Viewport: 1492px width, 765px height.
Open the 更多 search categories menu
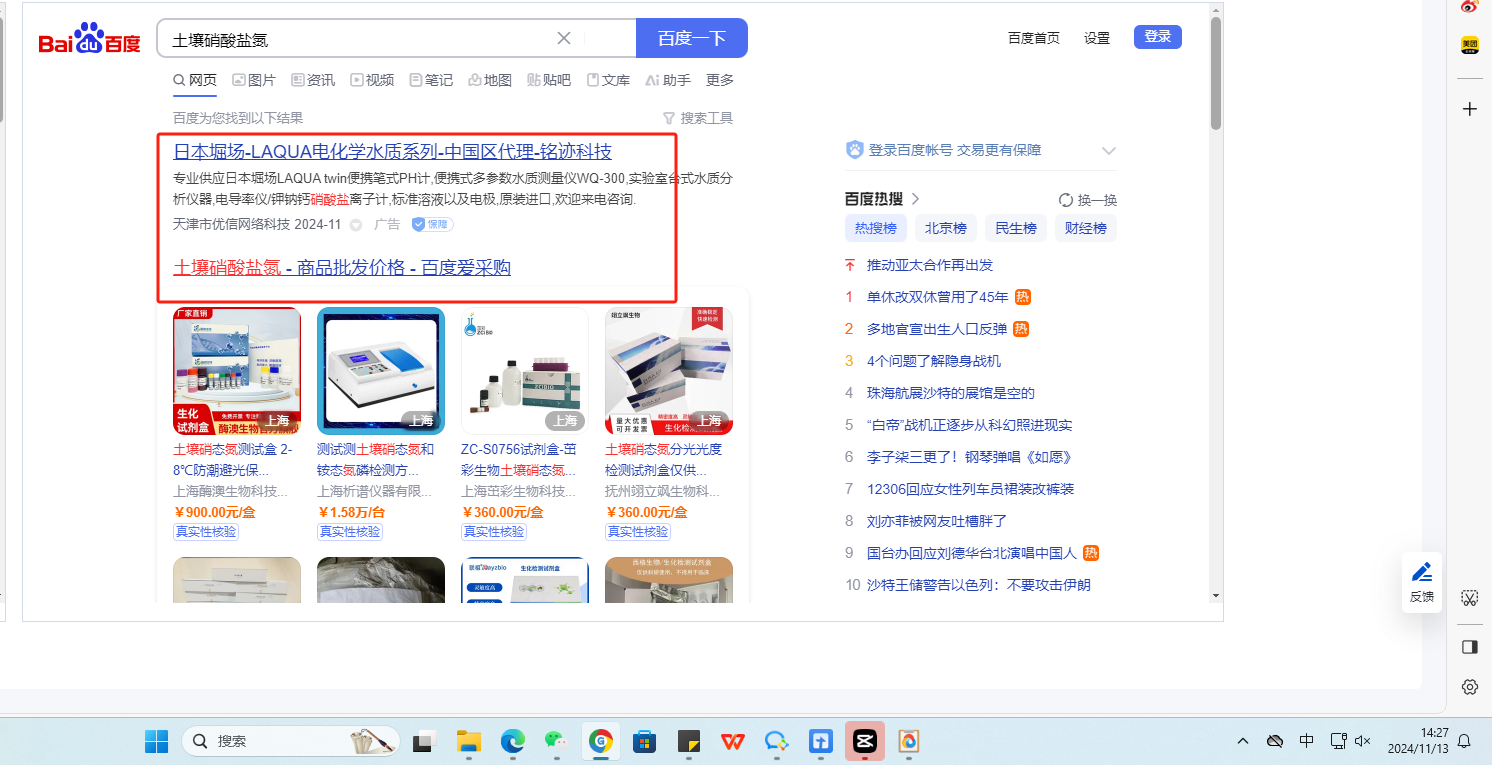[720, 80]
